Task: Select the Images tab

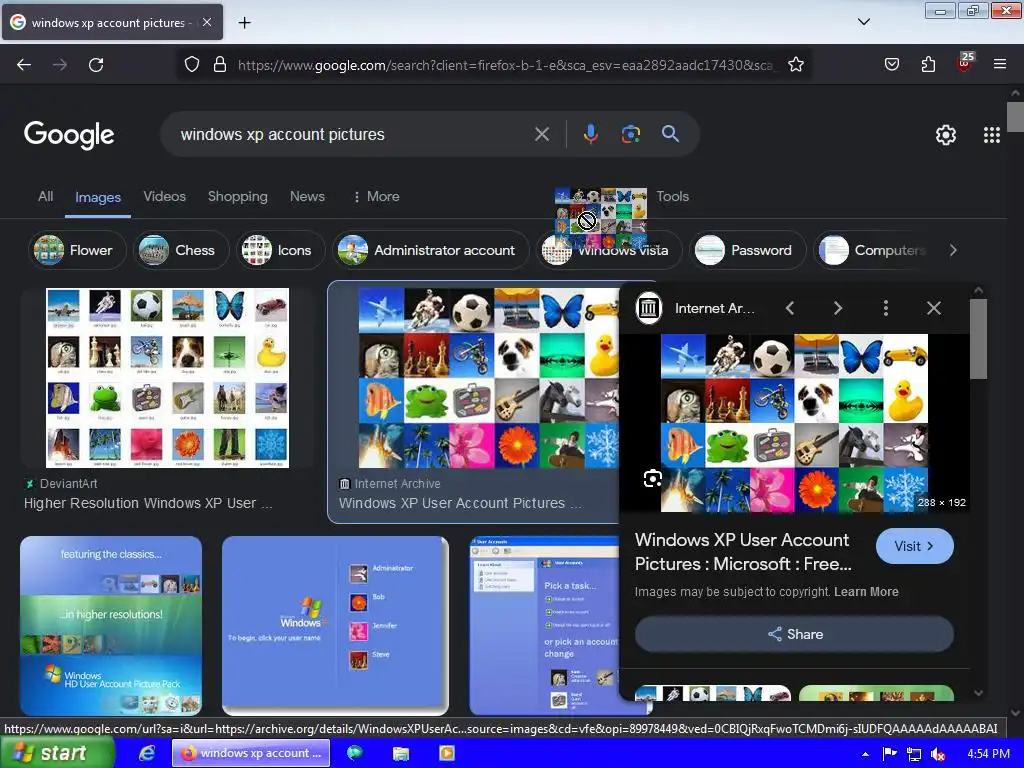Action: click(x=98, y=197)
